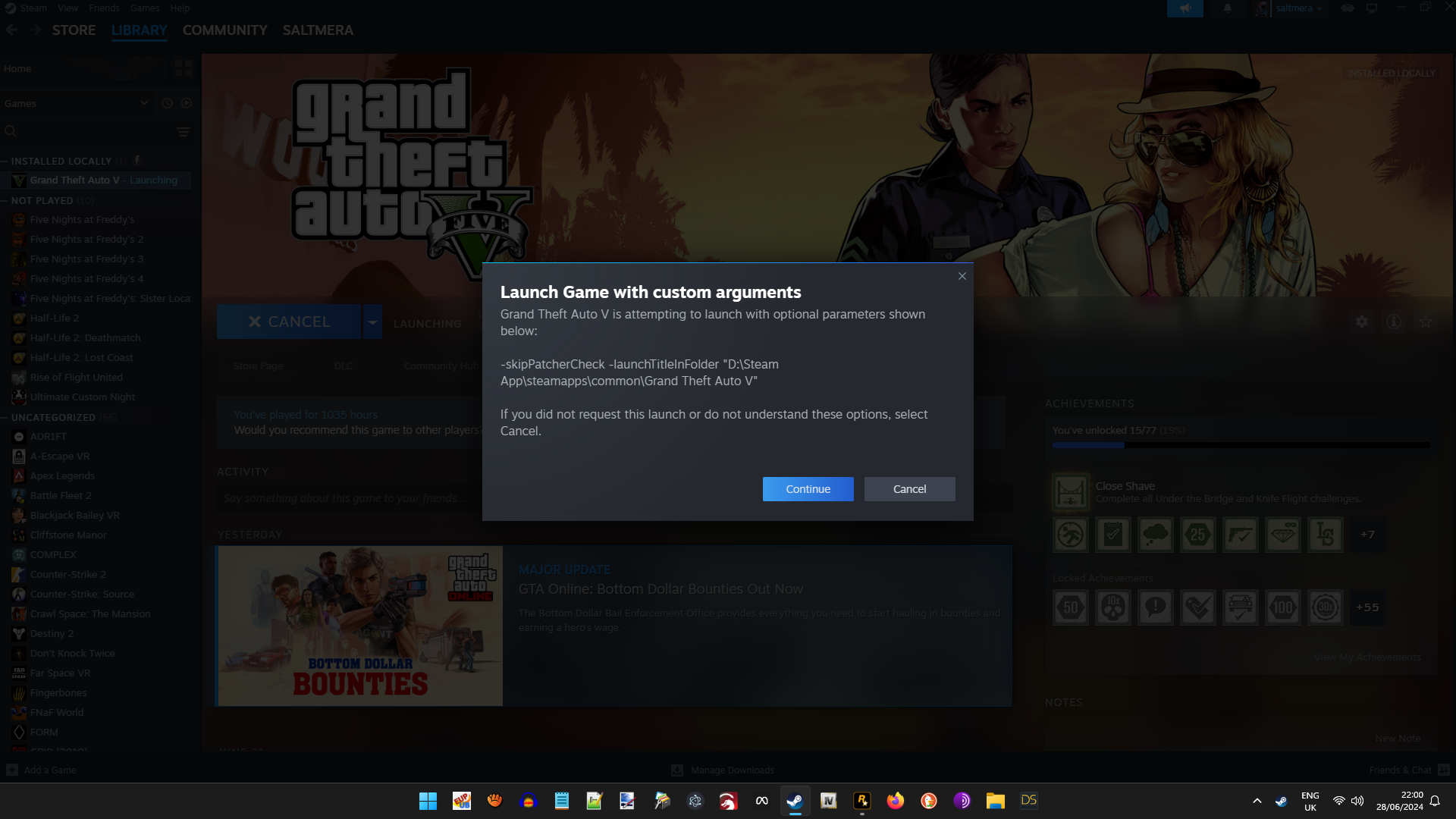The height and width of the screenshot is (819, 1456).
Task: Expand the Games filter dropdown
Action: pos(144,103)
